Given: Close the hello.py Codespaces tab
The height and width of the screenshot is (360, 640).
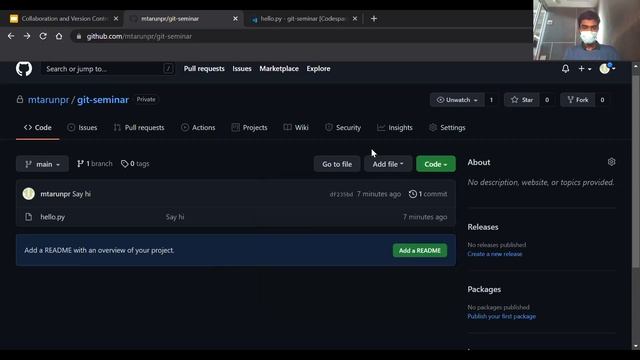Looking at the screenshot, I should click(x=355, y=19).
